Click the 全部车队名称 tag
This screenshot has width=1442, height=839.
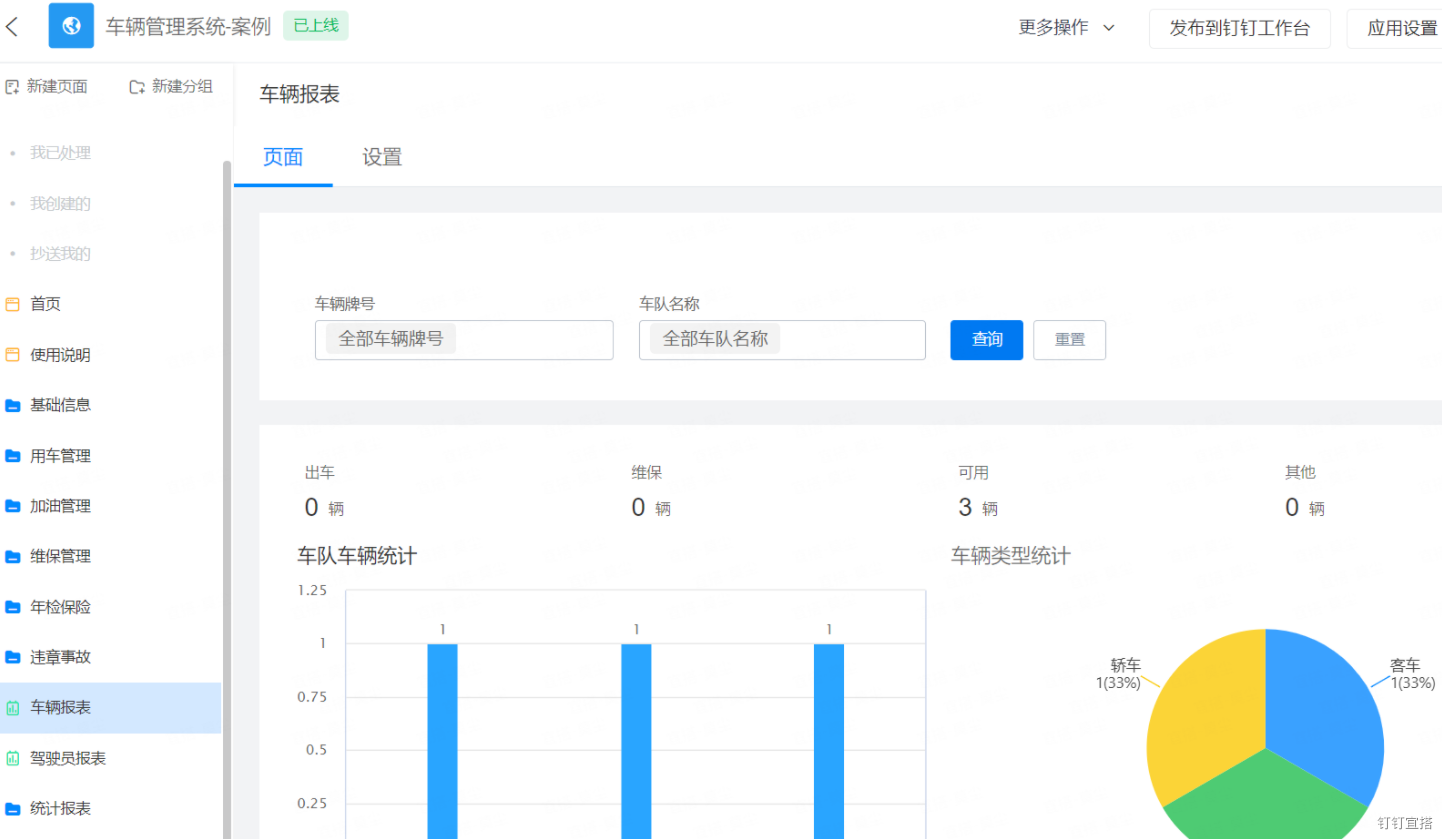[715, 339]
